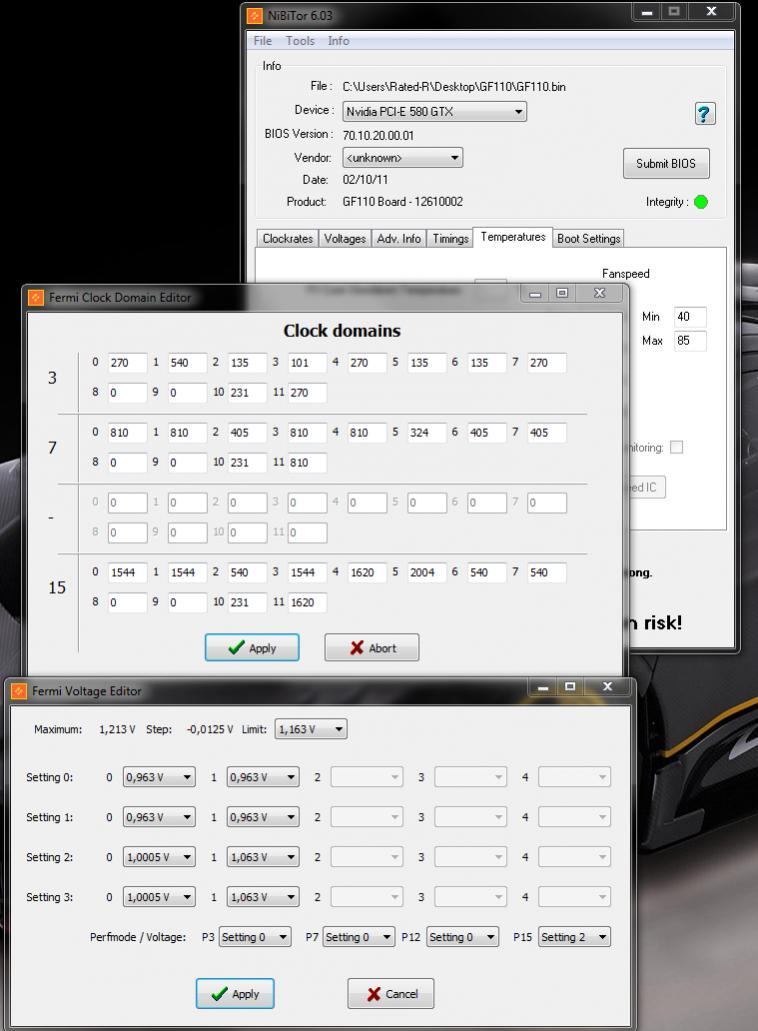
Task: Close the NiBiTor 6.03 window
Action: point(711,11)
